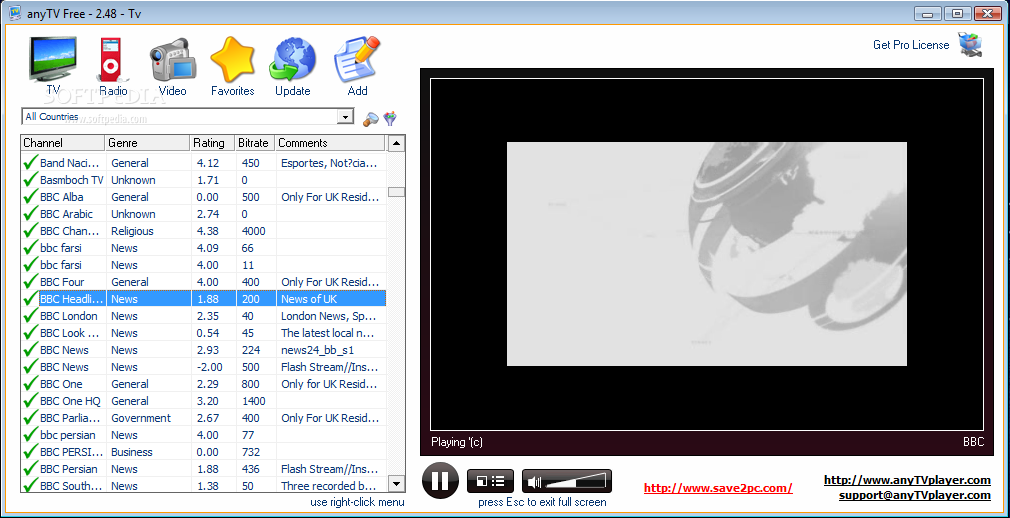Click the channel list scrollbar thumb
The height and width of the screenshot is (518, 1010).
[x=397, y=192]
